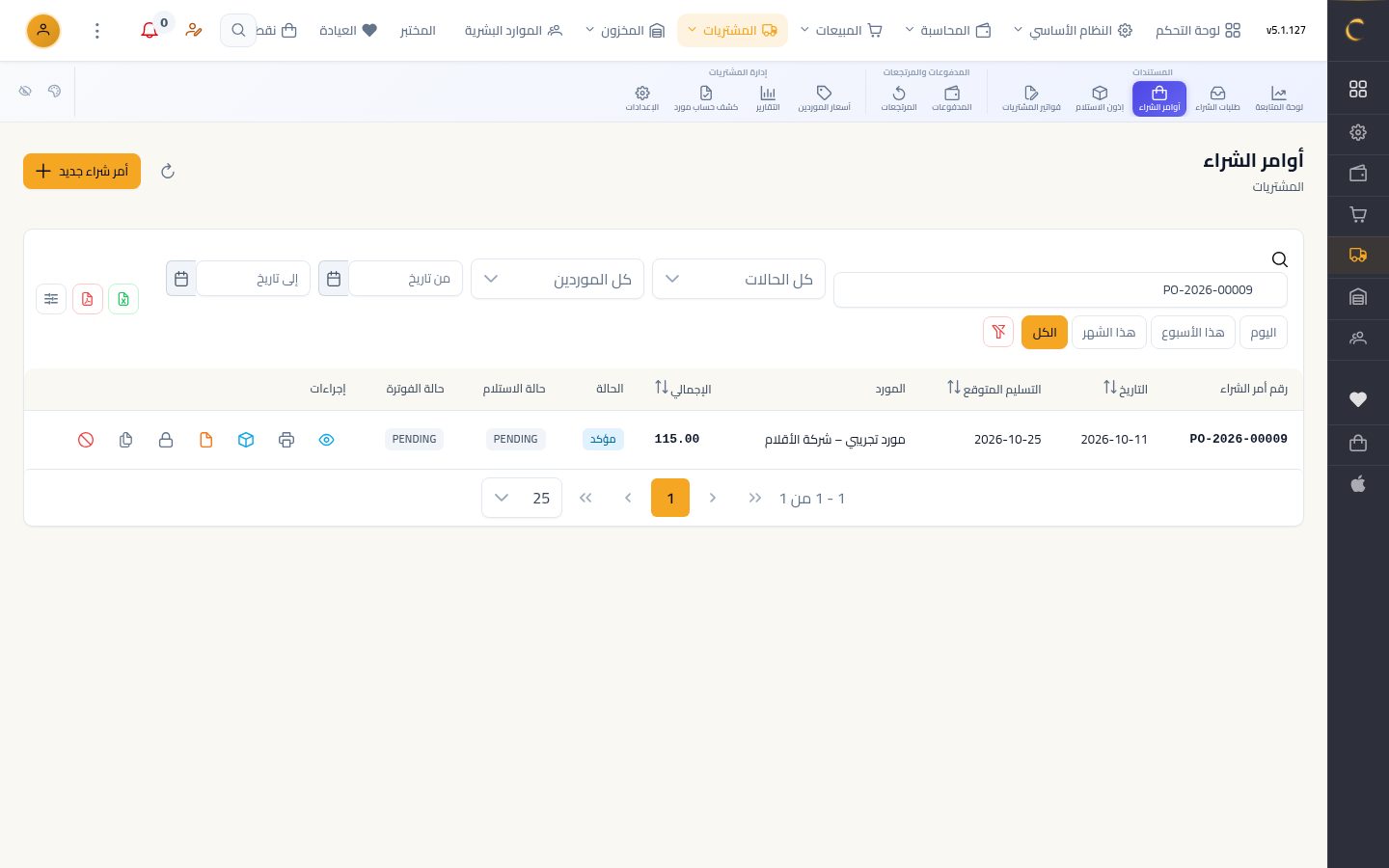The height and width of the screenshot is (868, 1389).
Task: Export list to Excel green icon
Action: point(123,299)
